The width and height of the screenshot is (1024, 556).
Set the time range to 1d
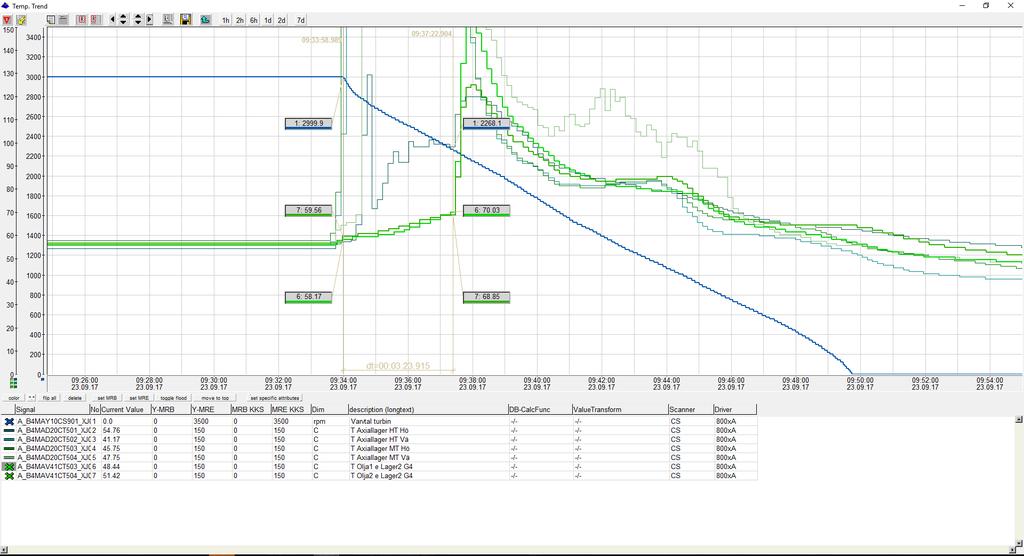coord(268,20)
